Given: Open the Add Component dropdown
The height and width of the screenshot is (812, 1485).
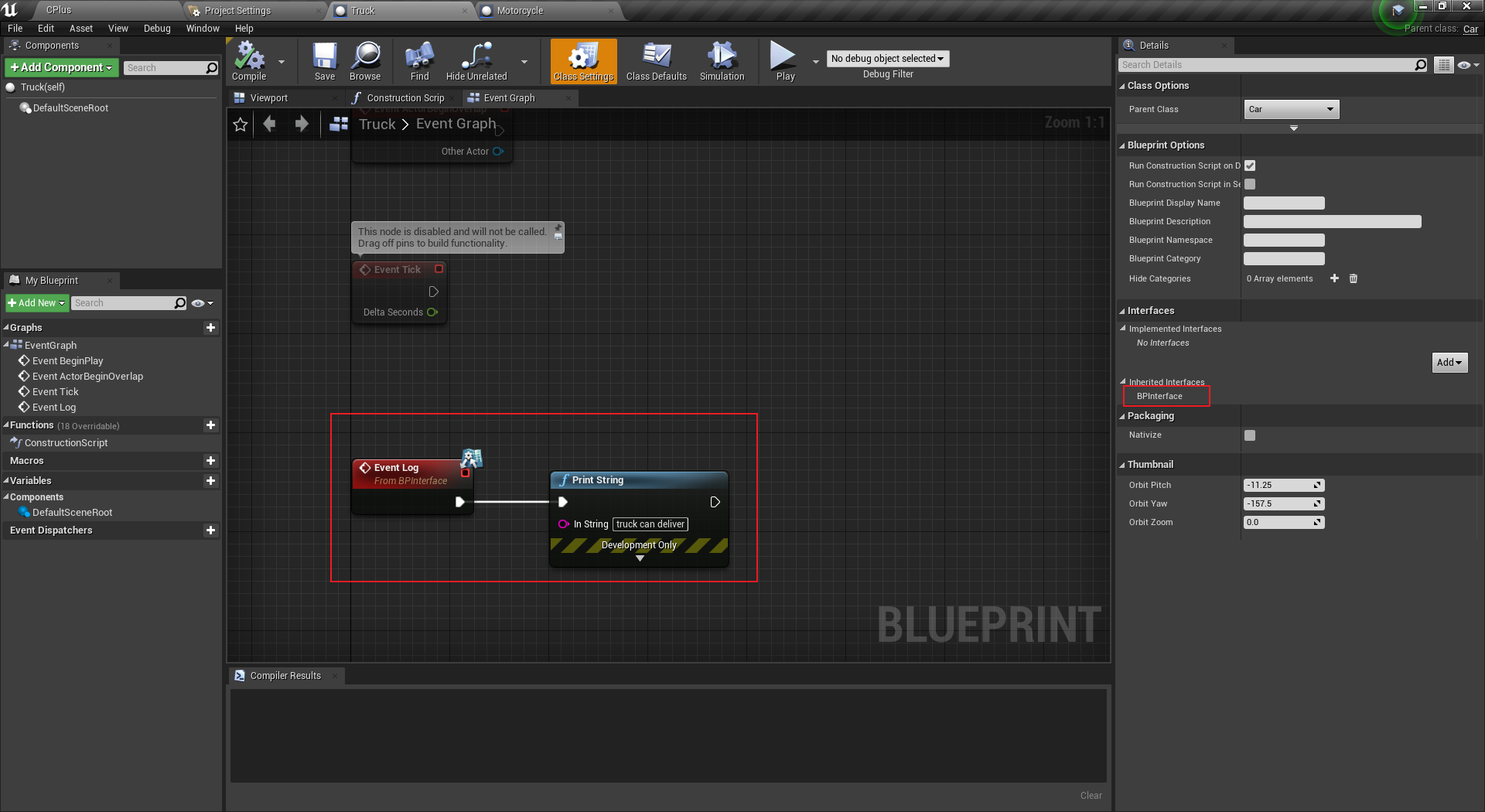Looking at the screenshot, I should (x=62, y=67).
